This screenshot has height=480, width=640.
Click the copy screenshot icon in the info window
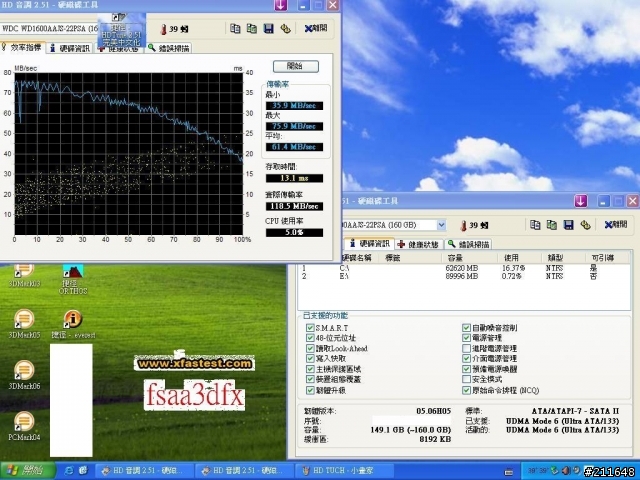pyautogui.click(x=552, y=225)
